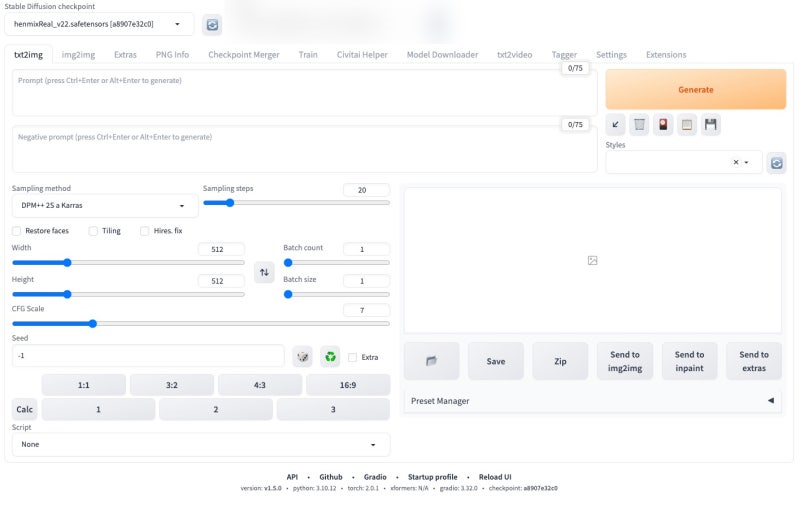Screen dimensions: 800x505
Task: Click the trash icon to clear prompt
Action: click(x=639, y=124)
